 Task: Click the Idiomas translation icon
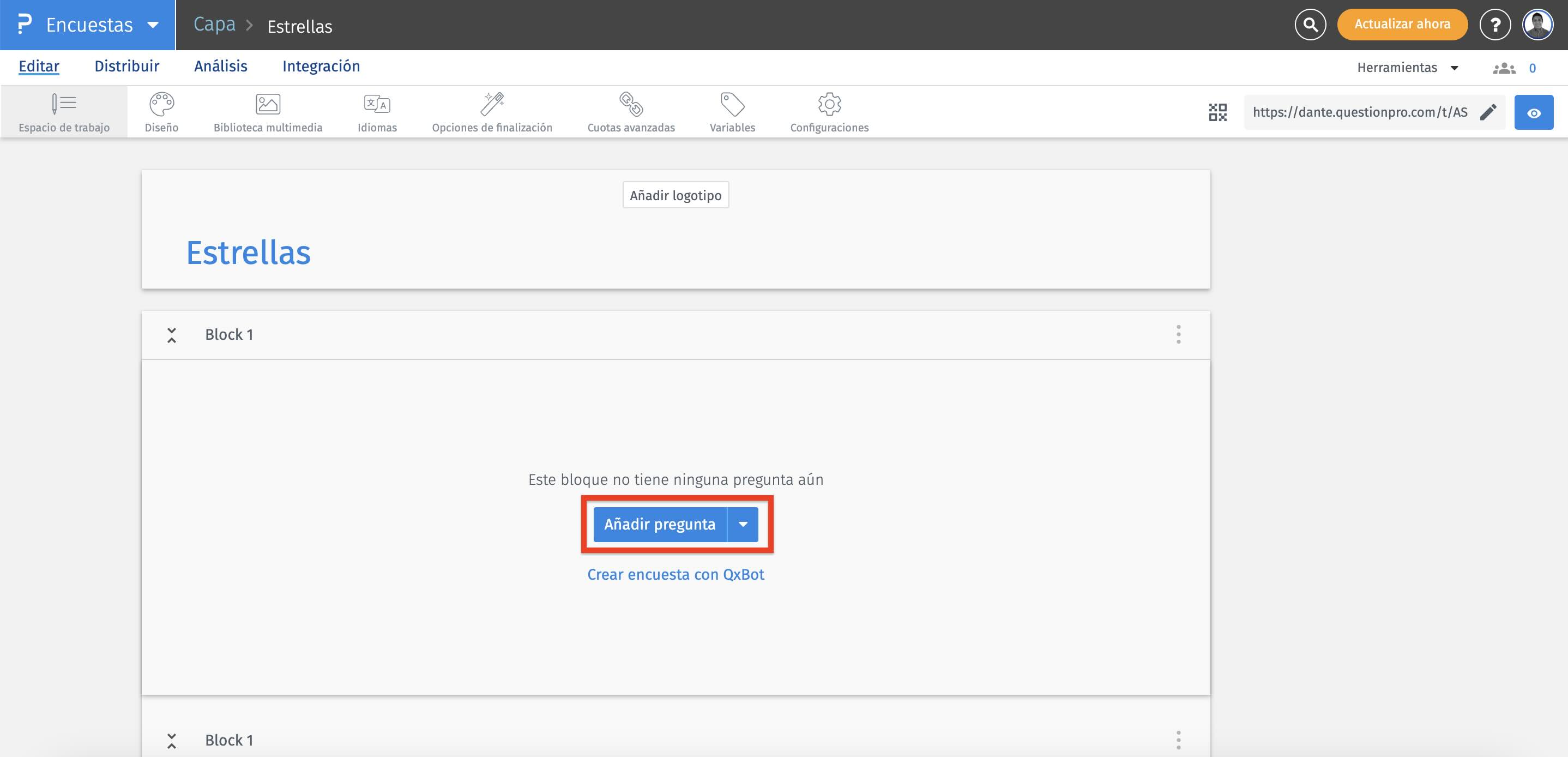[x=377, y=105]
